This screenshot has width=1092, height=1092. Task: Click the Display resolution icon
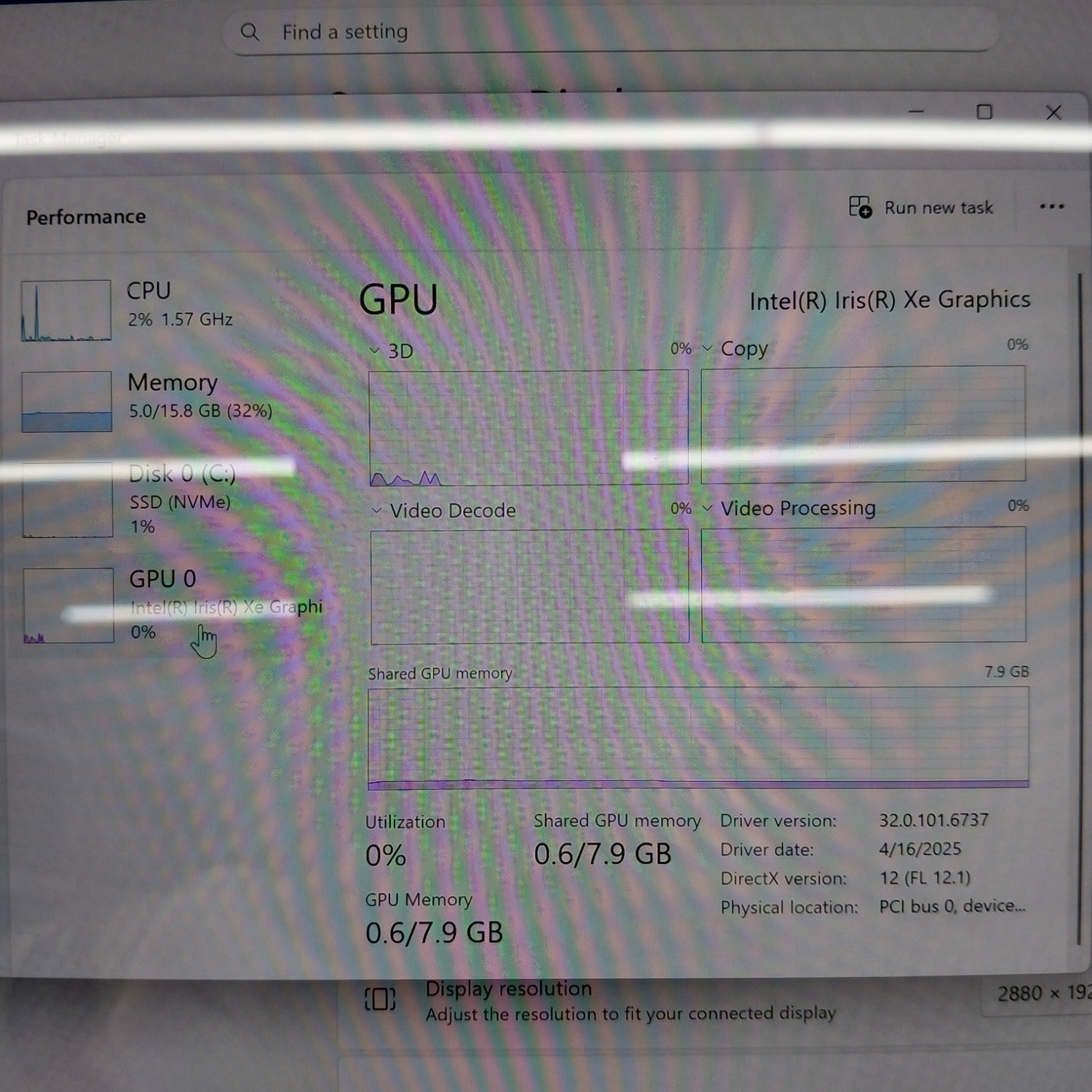[x=379, y=999]
